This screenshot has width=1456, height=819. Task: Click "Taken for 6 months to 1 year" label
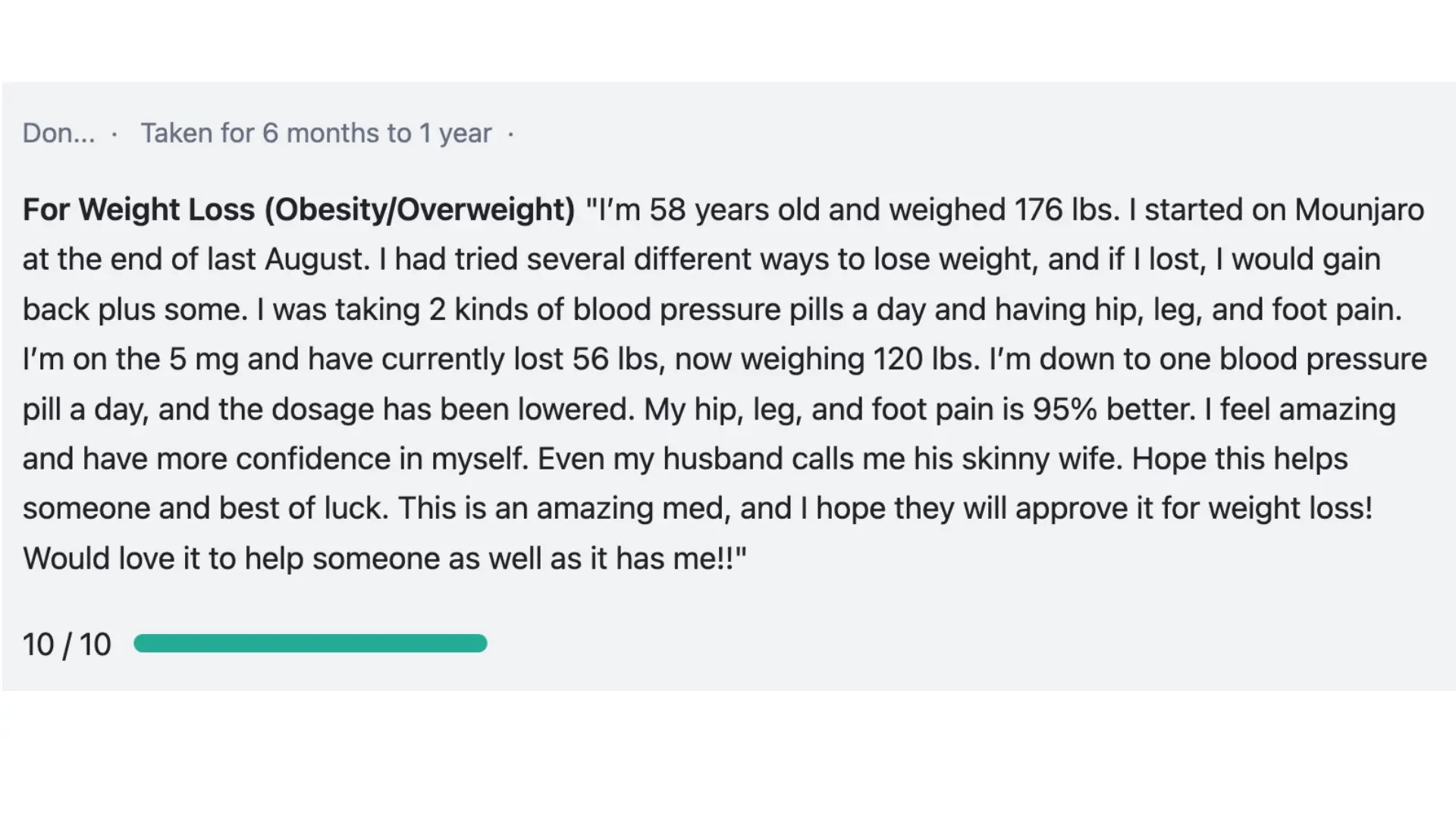pos(316,133)
